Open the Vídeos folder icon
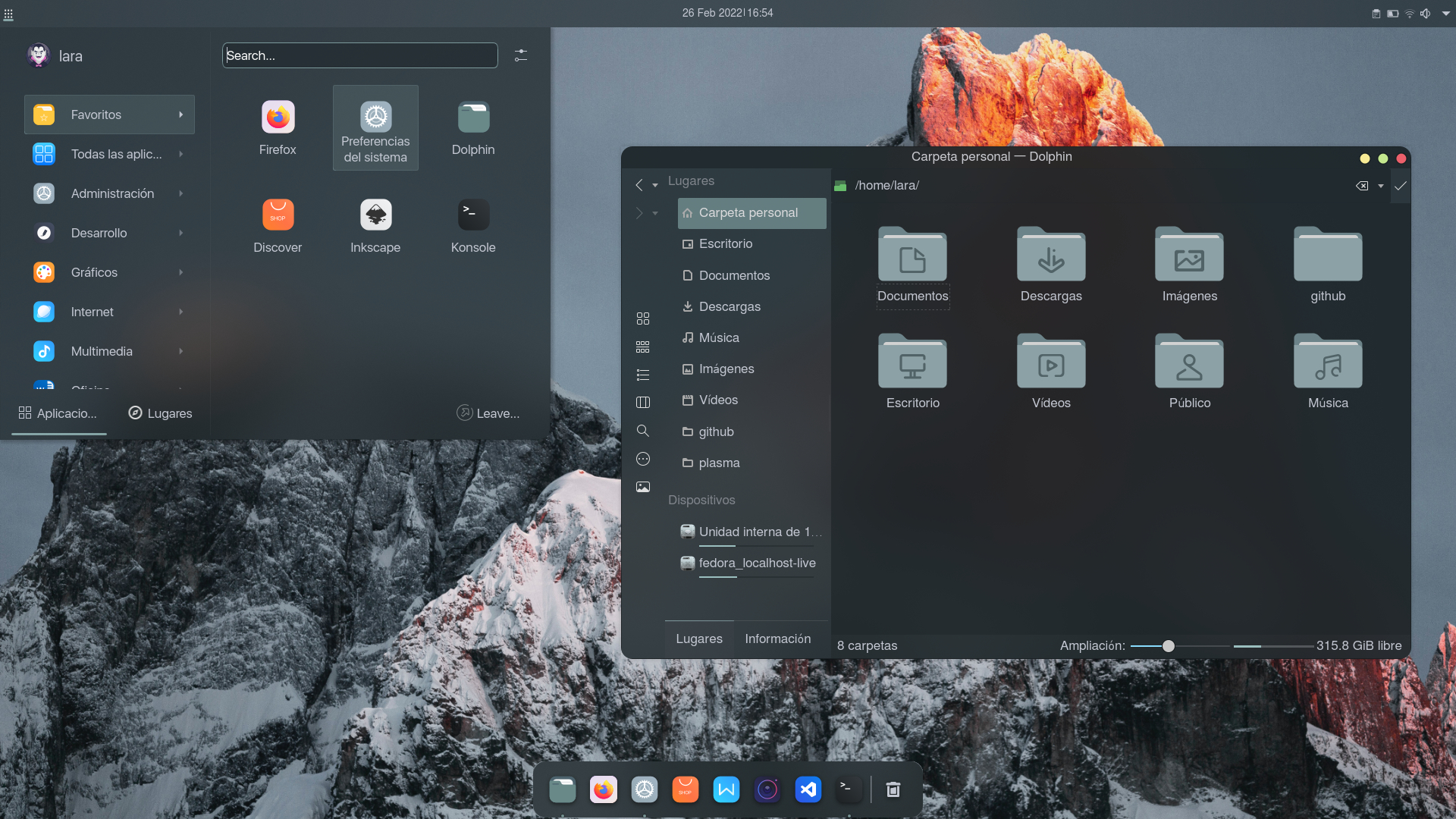The image size is (1456, 819). [1051, 372]
